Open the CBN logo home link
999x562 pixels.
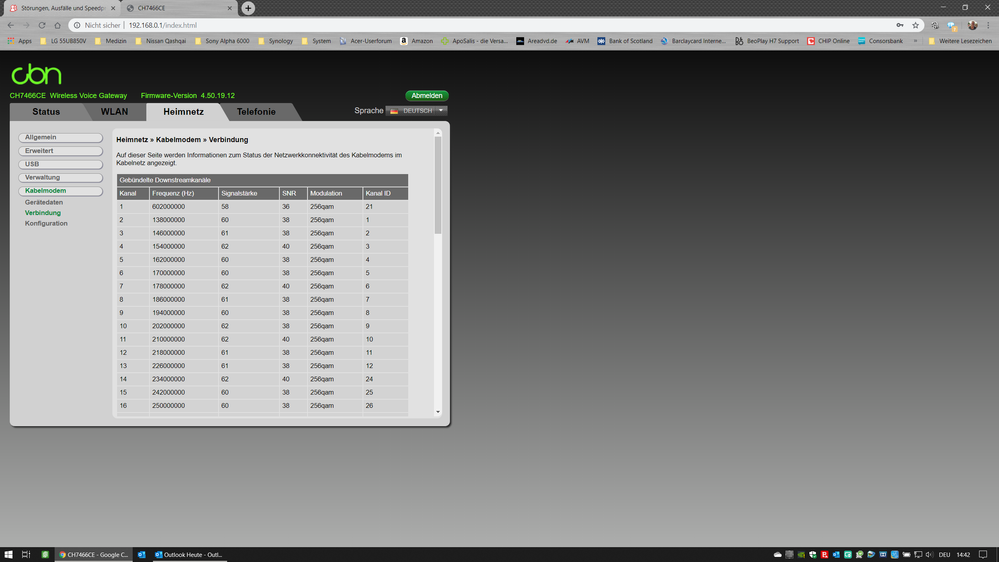[36, 75]
